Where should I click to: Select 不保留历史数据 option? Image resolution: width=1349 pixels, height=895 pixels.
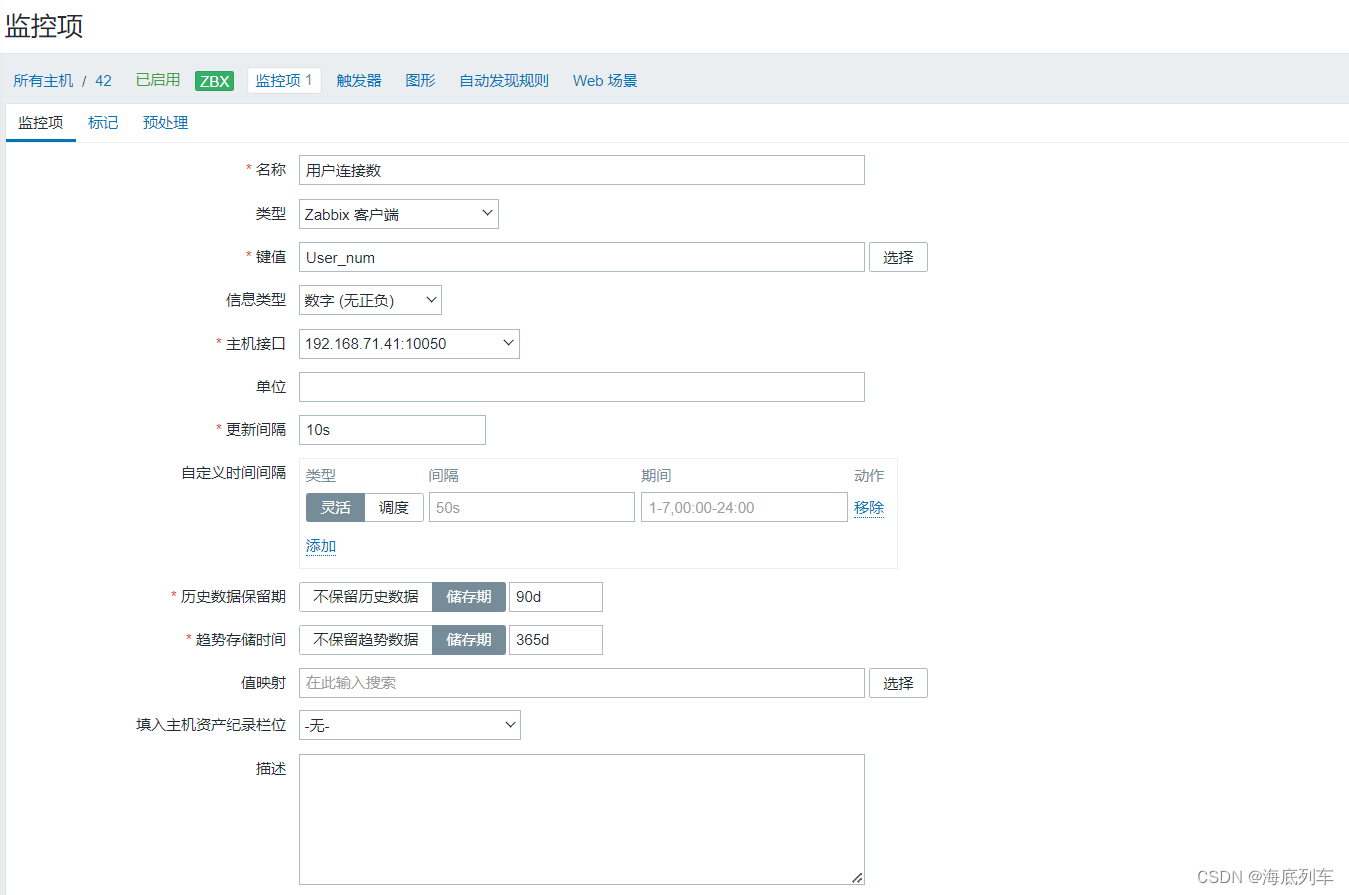(366, 597)
